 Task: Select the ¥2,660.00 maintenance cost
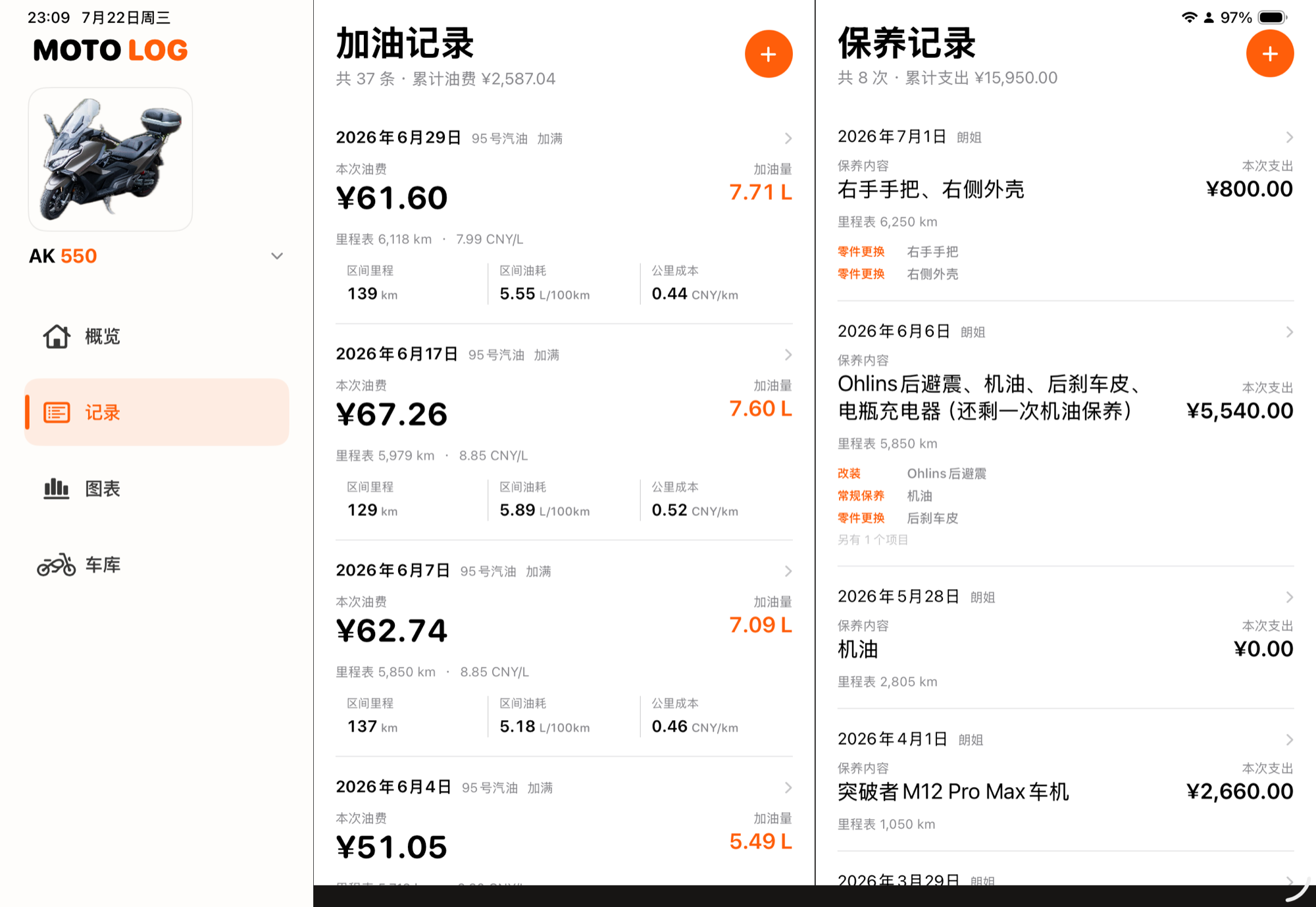[x=1240, y=792]
